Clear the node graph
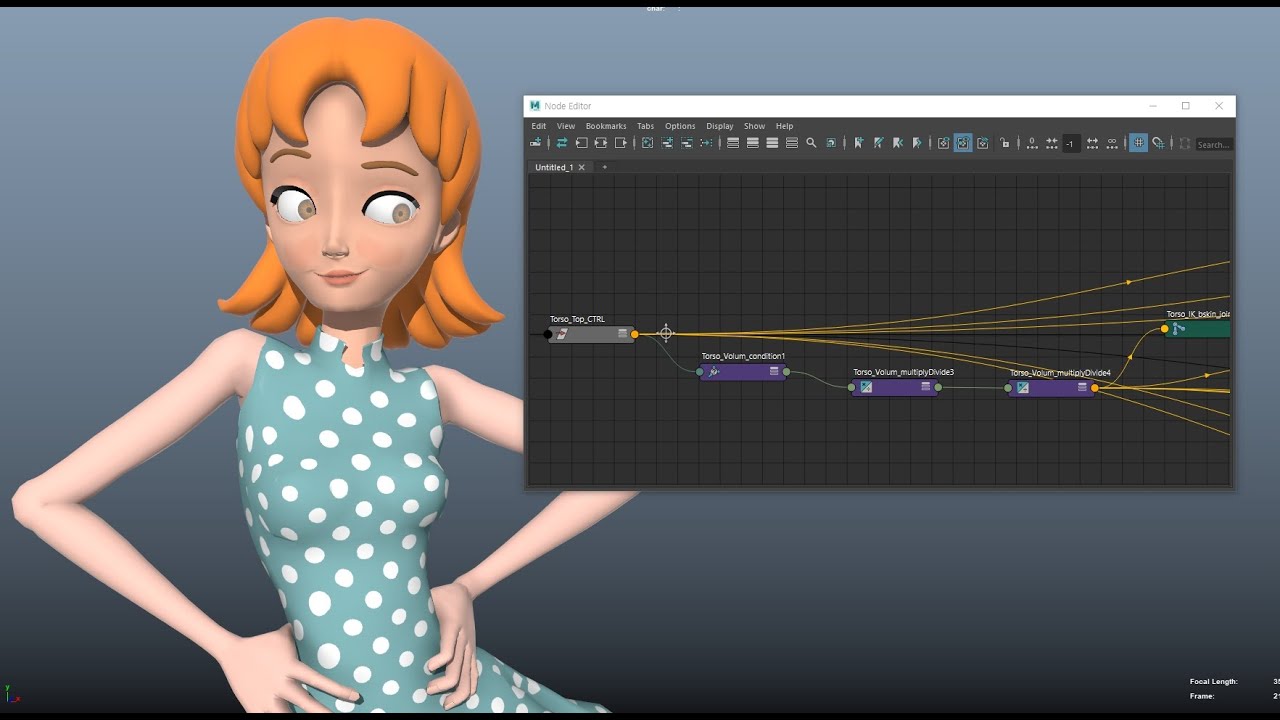This screenshot has width=1280, height=720. (x=647, y=143)
